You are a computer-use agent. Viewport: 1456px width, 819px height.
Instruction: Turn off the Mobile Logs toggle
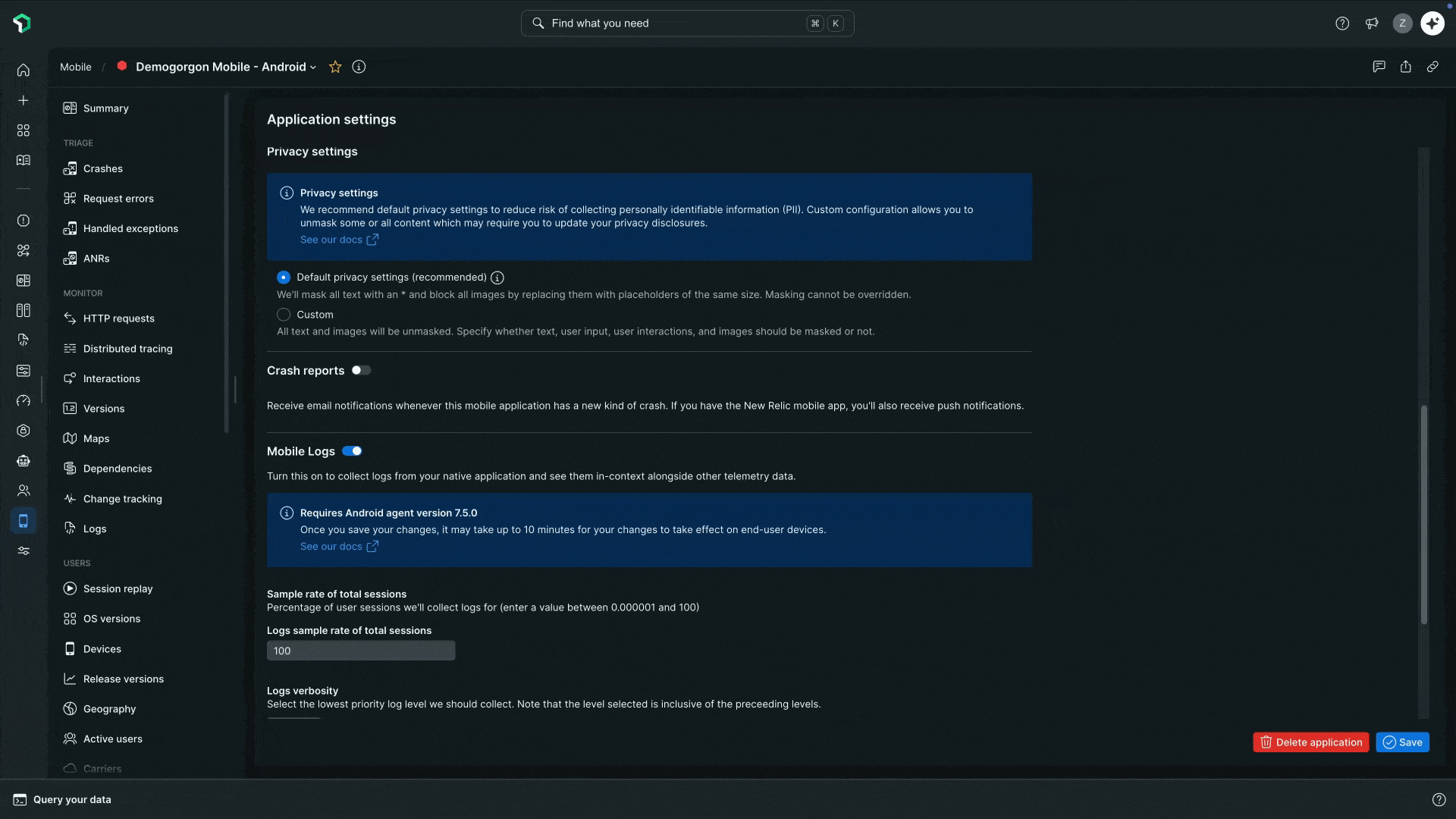(352, 451)
